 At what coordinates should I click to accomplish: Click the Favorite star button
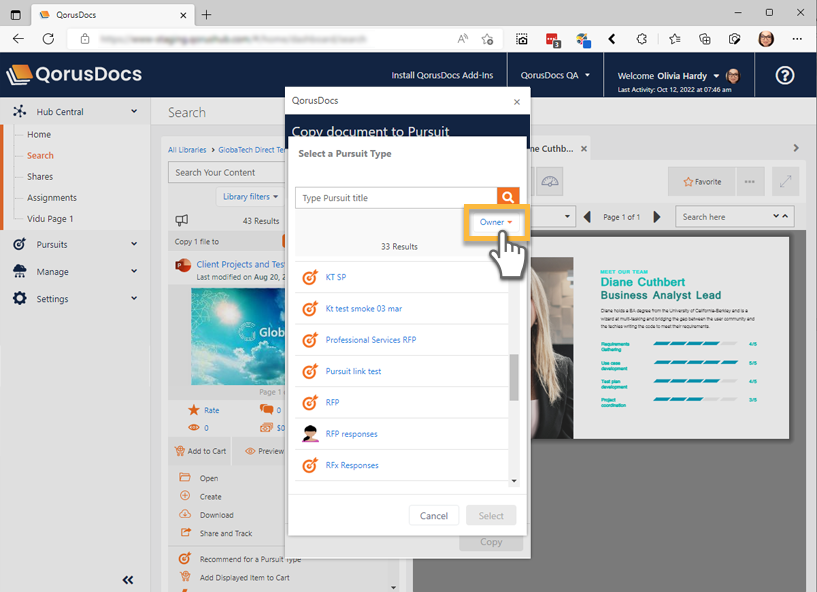(x=702, y=182)
